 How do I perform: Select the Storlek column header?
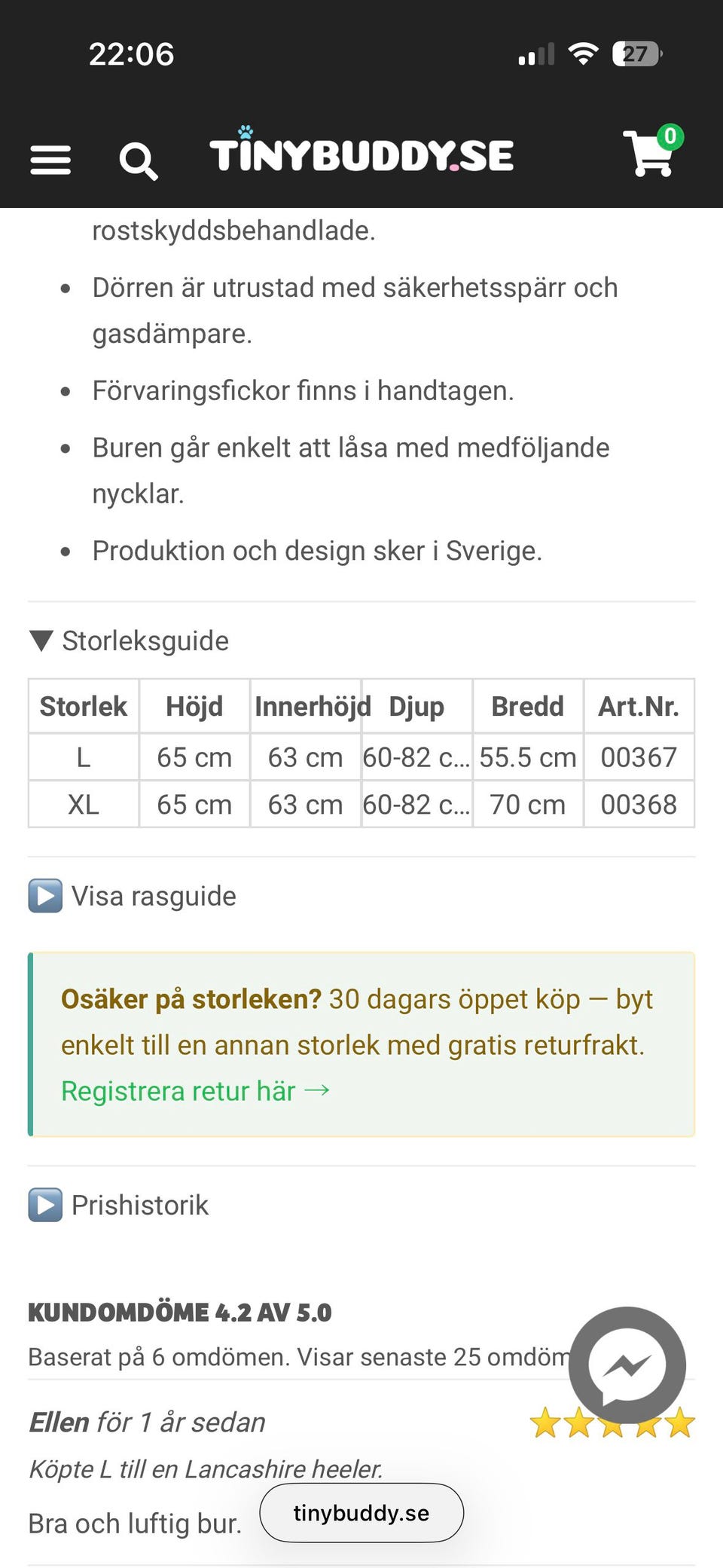[x=84, y=707]
